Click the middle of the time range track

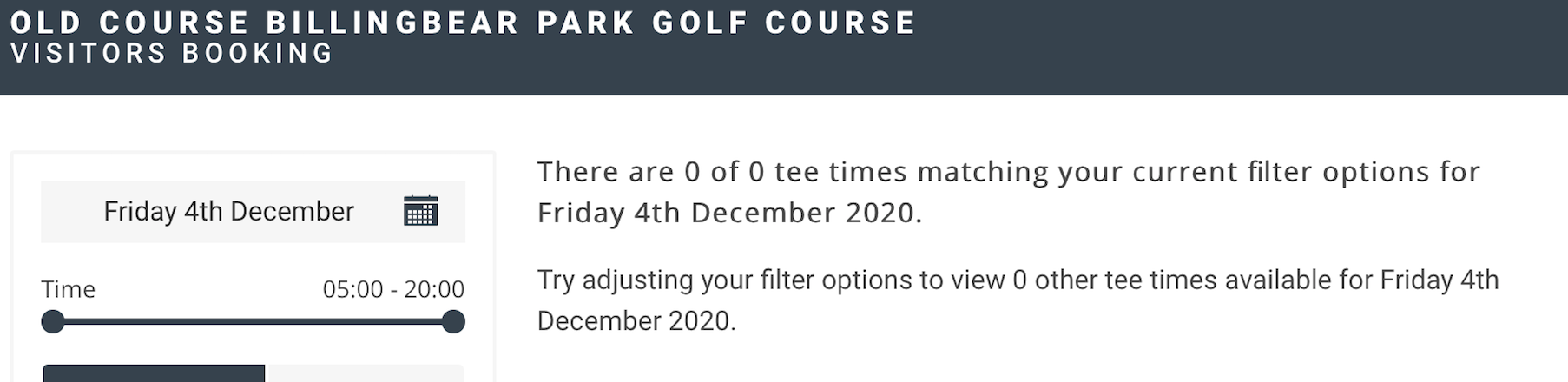click(x=253, y=322)
